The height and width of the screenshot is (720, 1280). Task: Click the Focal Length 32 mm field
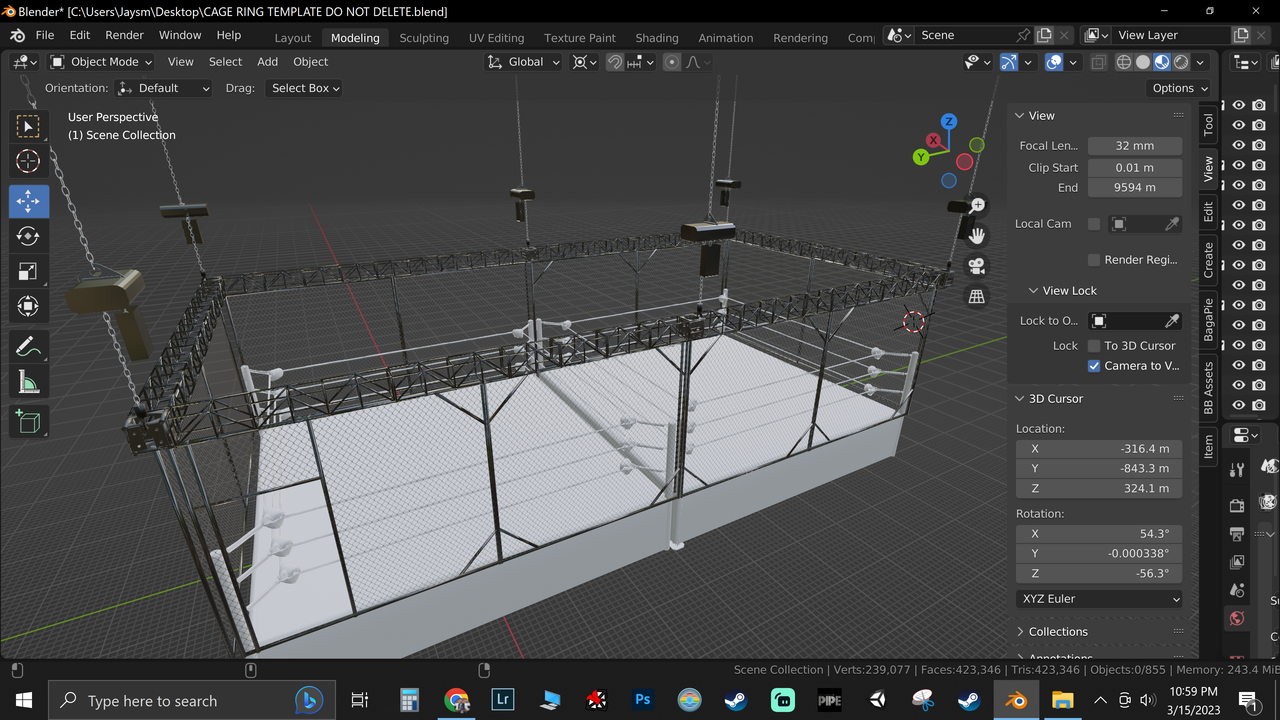coord(1135,146)
